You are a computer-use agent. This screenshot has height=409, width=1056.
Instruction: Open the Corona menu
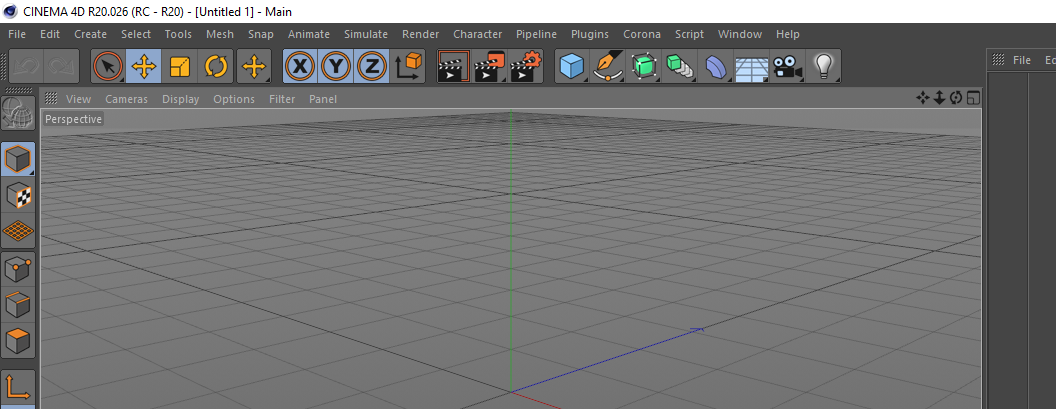(x=642, y=34)
